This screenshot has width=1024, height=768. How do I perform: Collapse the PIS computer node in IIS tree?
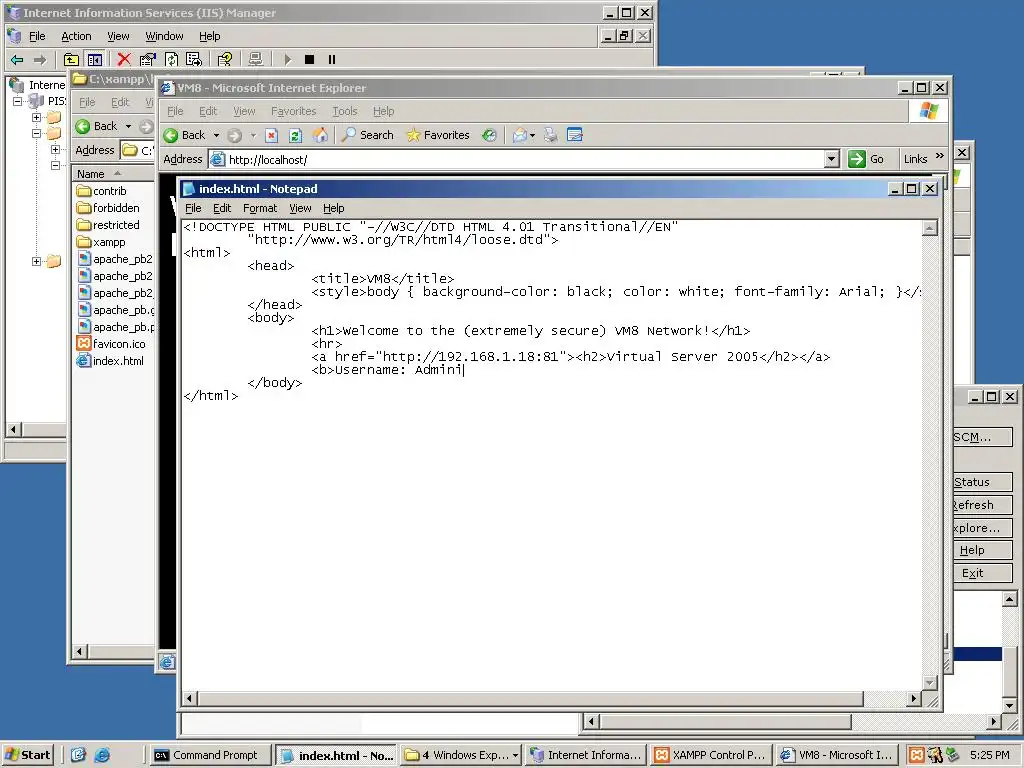[x=18, y=101]
